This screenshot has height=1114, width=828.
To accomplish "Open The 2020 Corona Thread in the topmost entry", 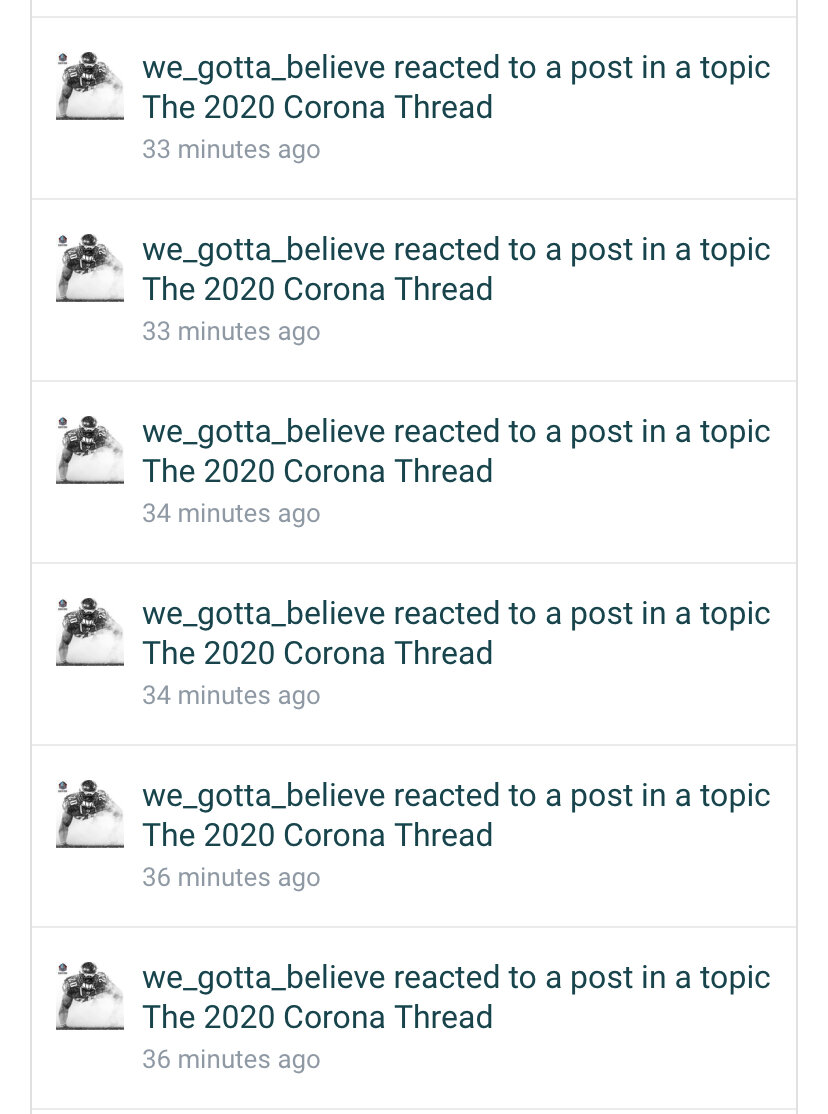I will coord(317,107).
